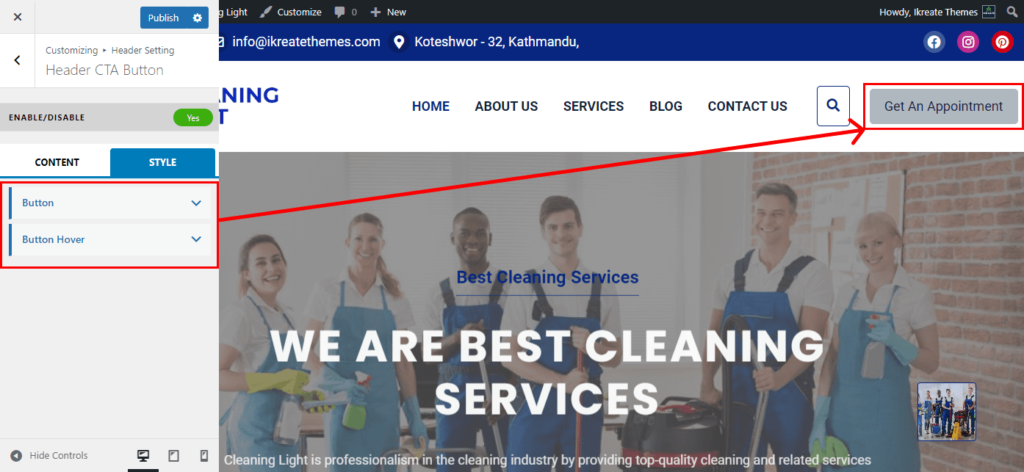Open publish settings gear icon
Screen dimensions: 1024x472
point(197,18)
